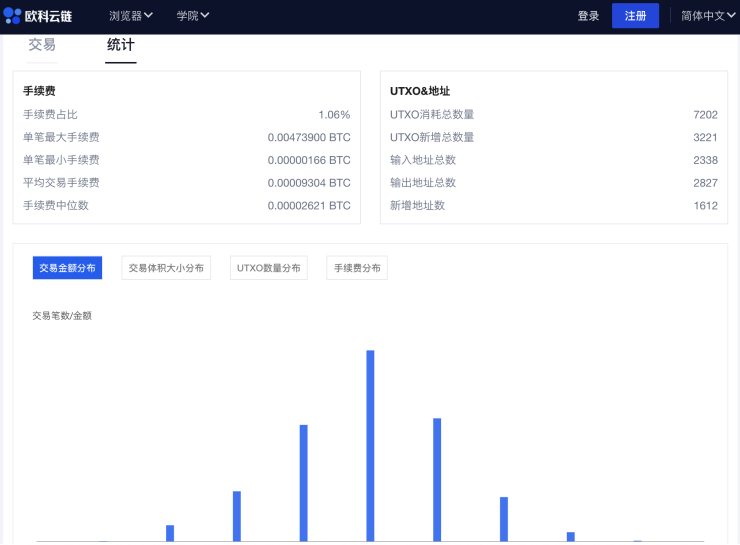
Task: Click the 登录 link
Action: (x=588, y=16)
